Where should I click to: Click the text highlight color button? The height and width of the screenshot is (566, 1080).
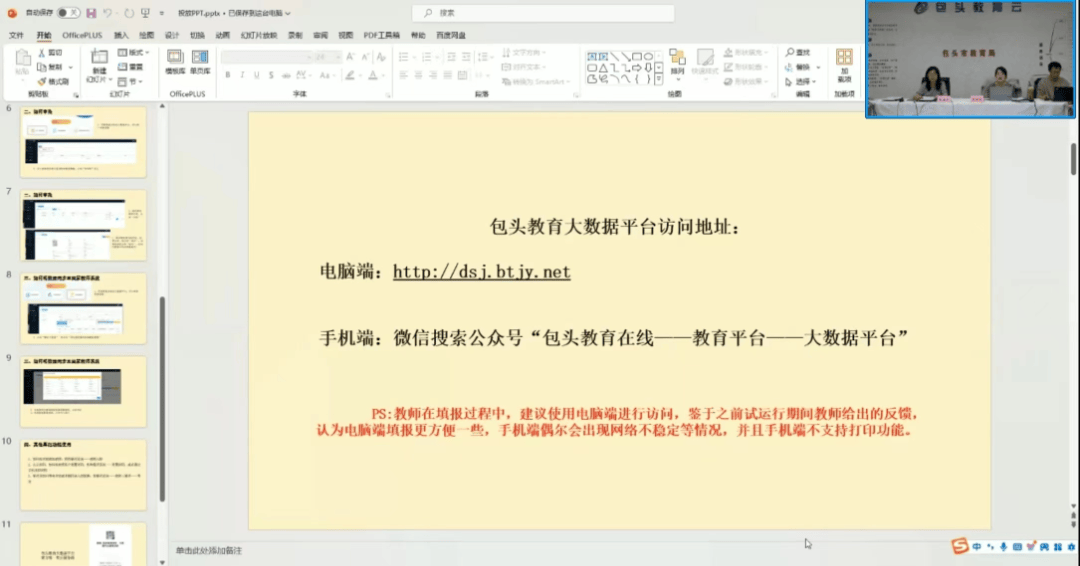click(x=350, y=75)
